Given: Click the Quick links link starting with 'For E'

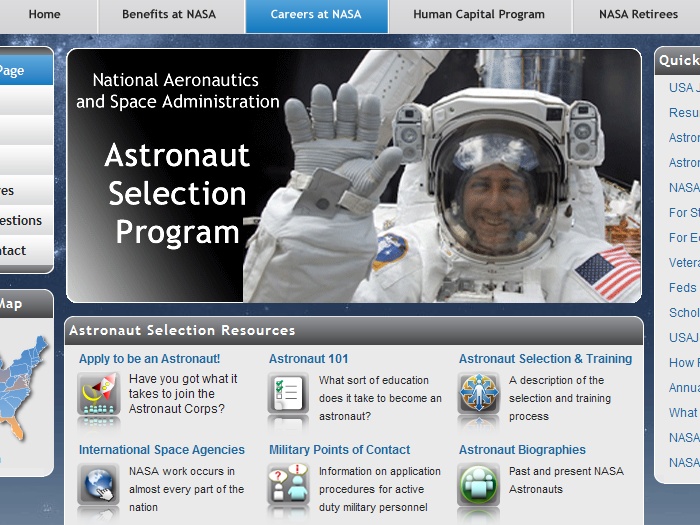Looking at the screenshot, I should 684,238.
